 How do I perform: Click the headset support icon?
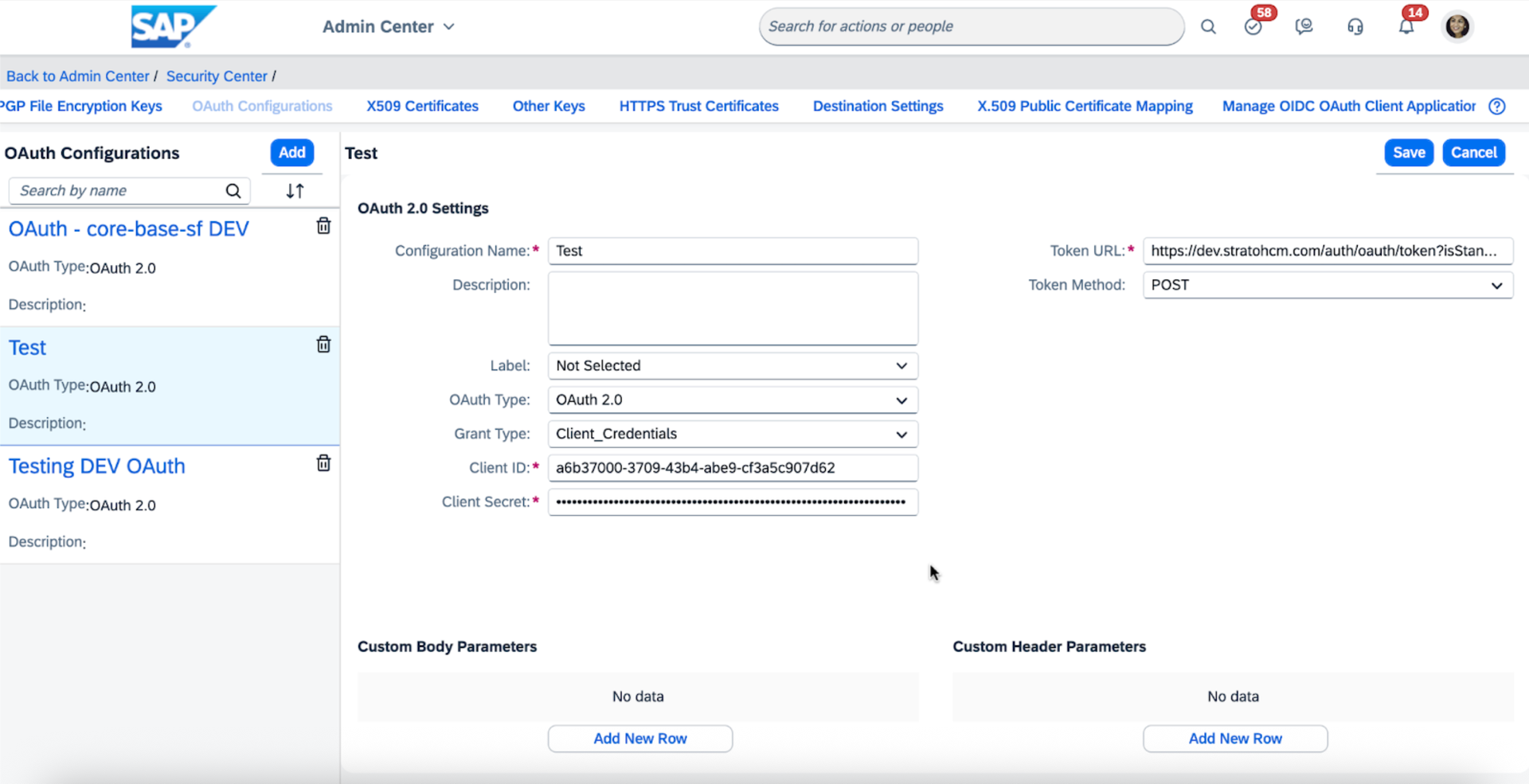[1355, 27]
